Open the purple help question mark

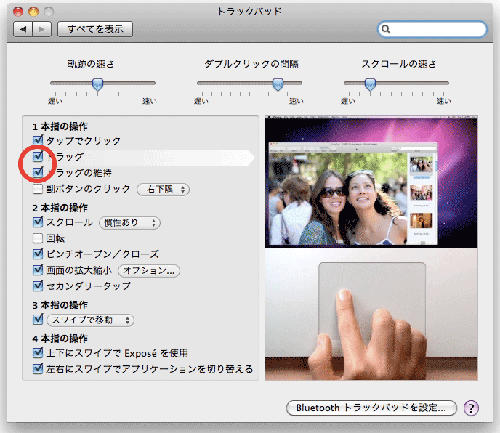tap(471, 408)
